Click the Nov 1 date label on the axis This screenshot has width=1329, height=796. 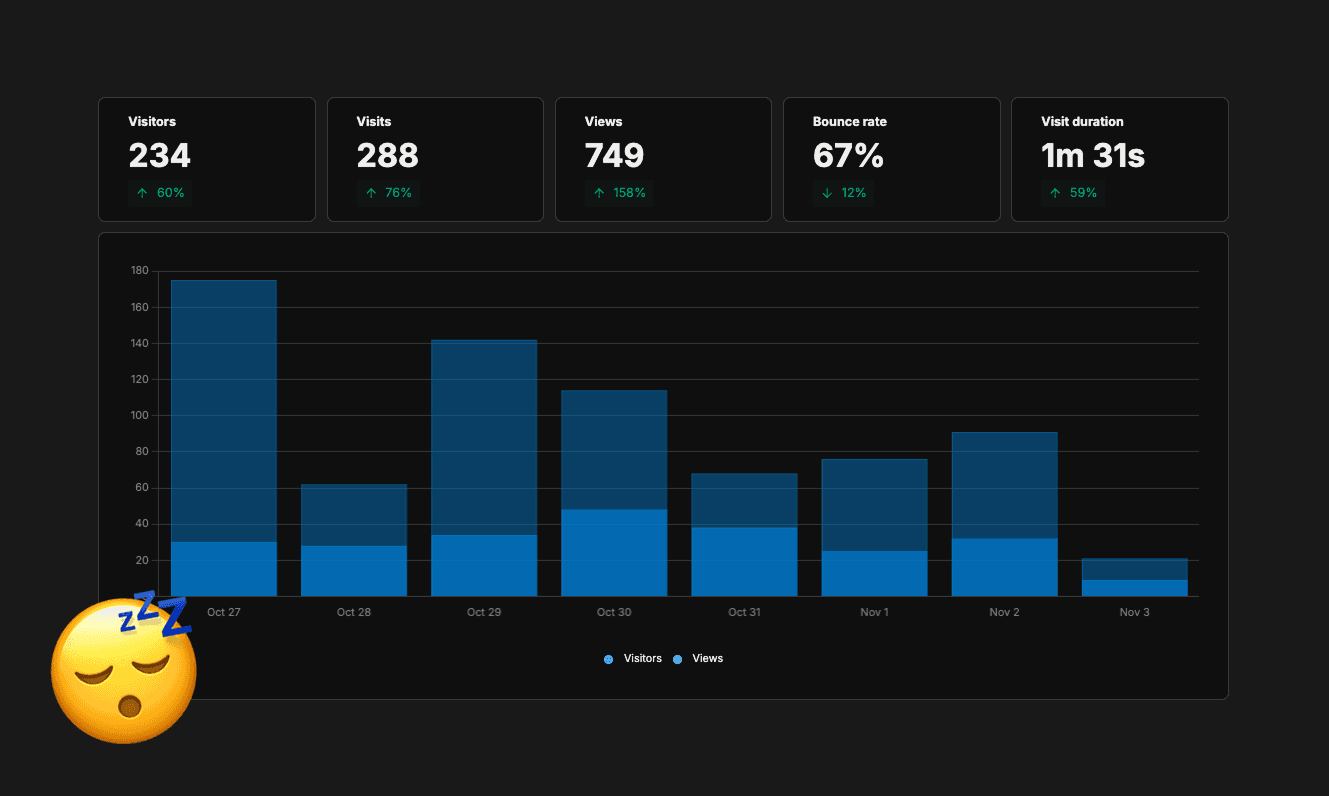click(x=874, y=612)
